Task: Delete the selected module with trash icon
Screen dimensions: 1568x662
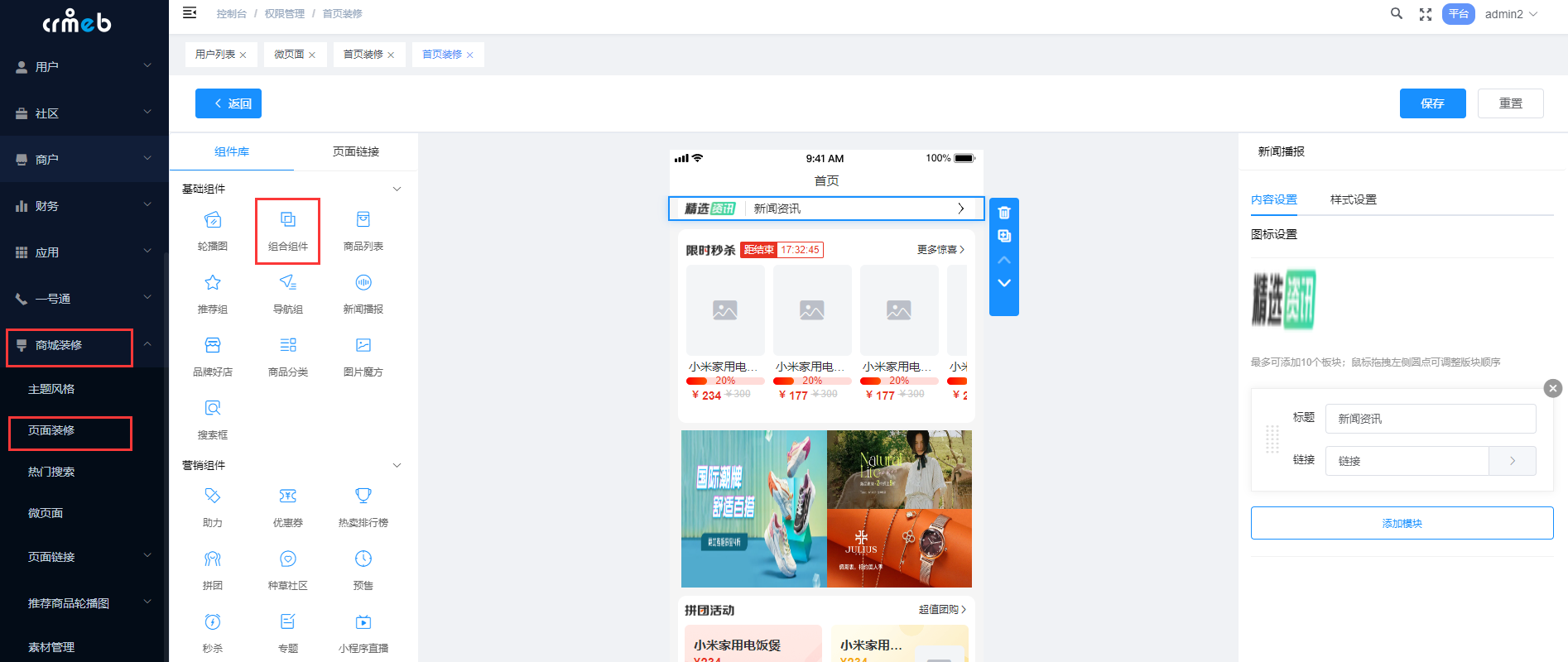Action: (x=1004, y=213)
